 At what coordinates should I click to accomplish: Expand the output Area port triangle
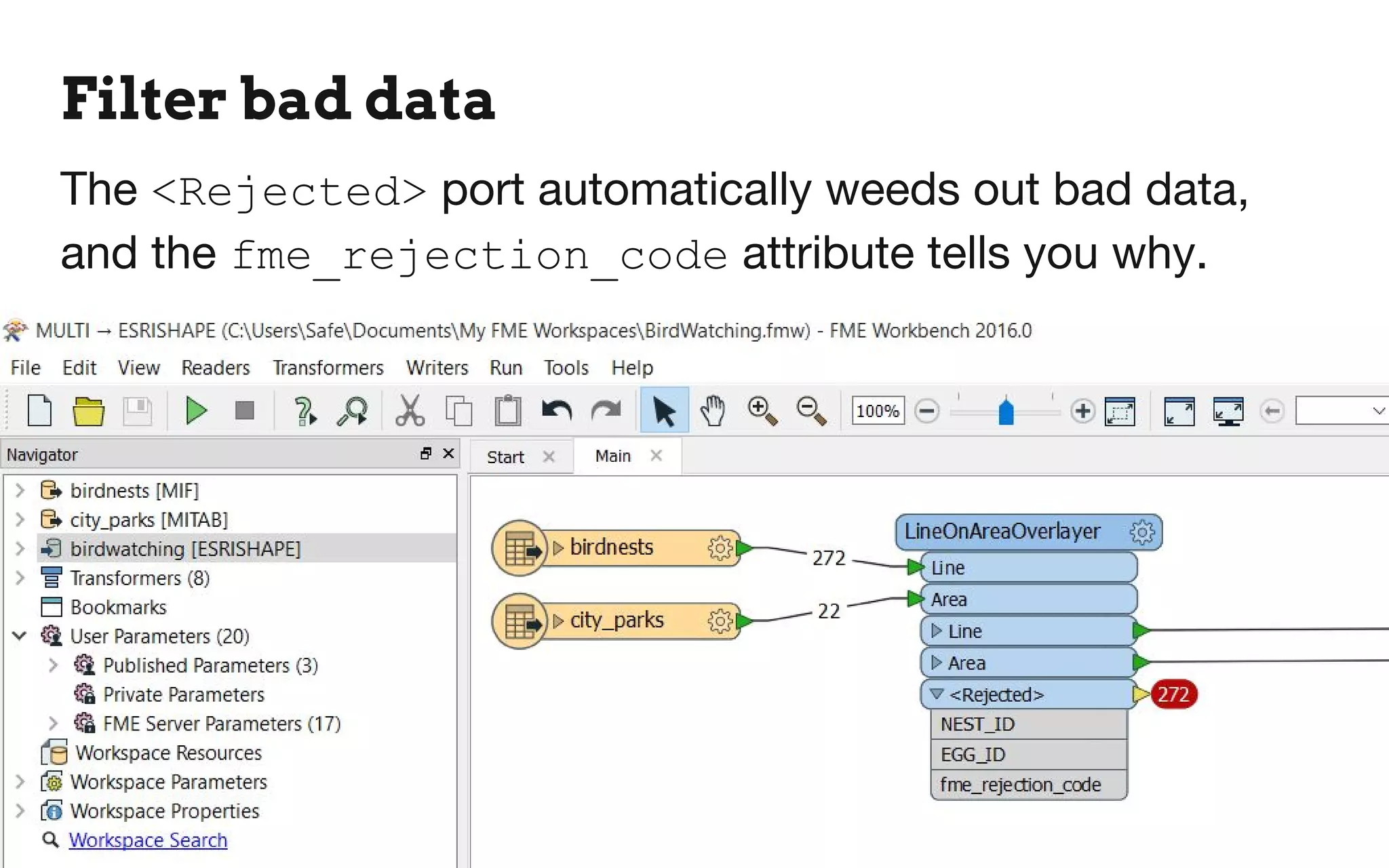point(937,663)
